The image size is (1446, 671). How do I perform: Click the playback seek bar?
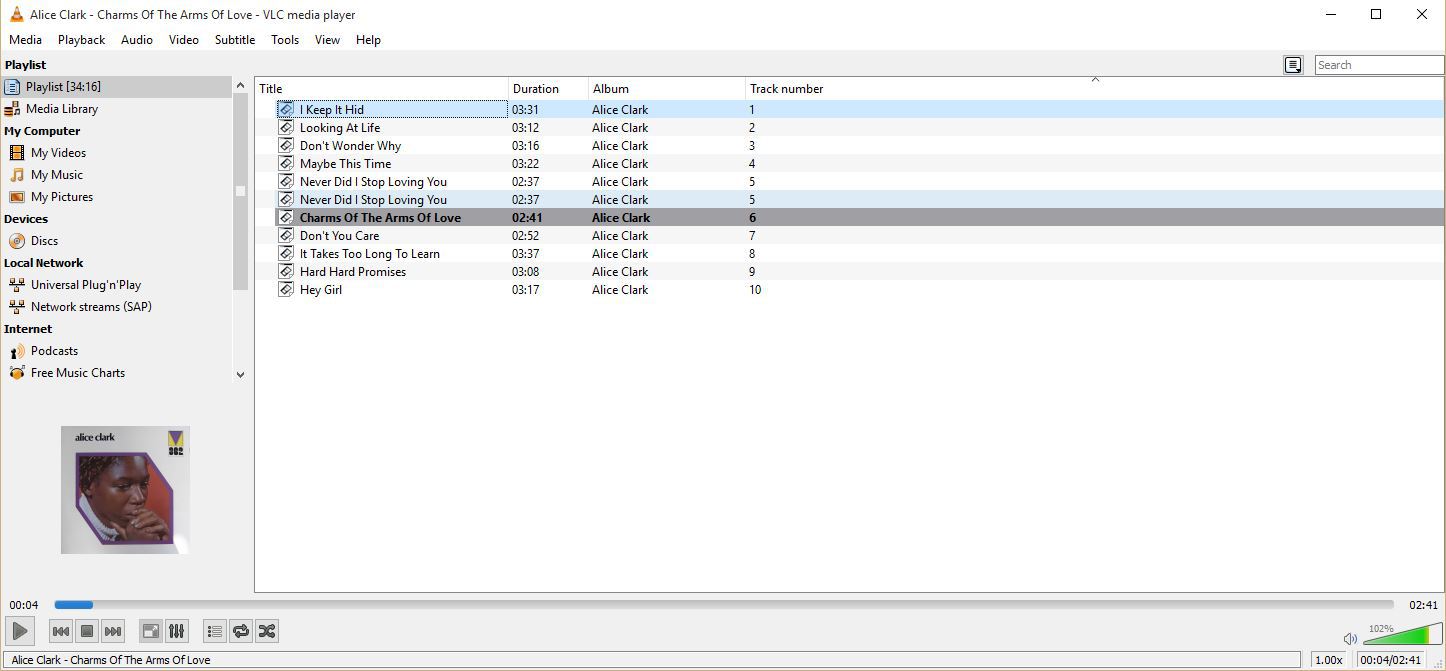point(723,605)
